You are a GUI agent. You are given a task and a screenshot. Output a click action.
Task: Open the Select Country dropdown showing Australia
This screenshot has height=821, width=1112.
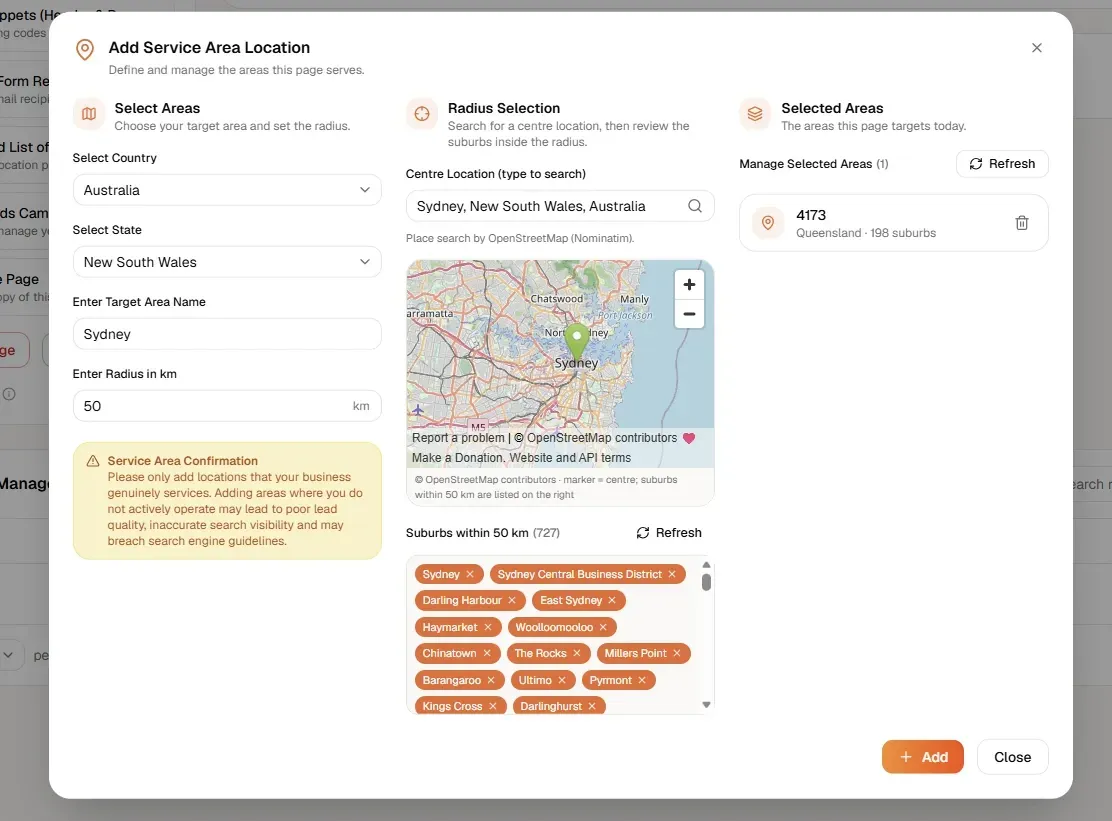(x=227, y=190)
